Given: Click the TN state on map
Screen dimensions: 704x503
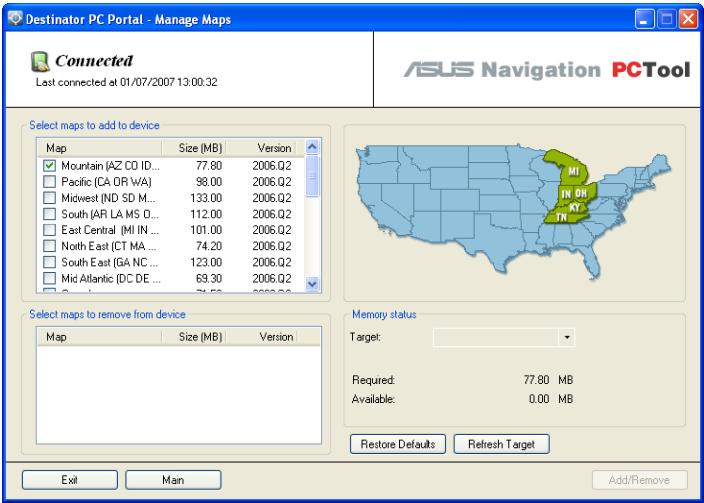Looking at the screenshot, I should [561, 217].
